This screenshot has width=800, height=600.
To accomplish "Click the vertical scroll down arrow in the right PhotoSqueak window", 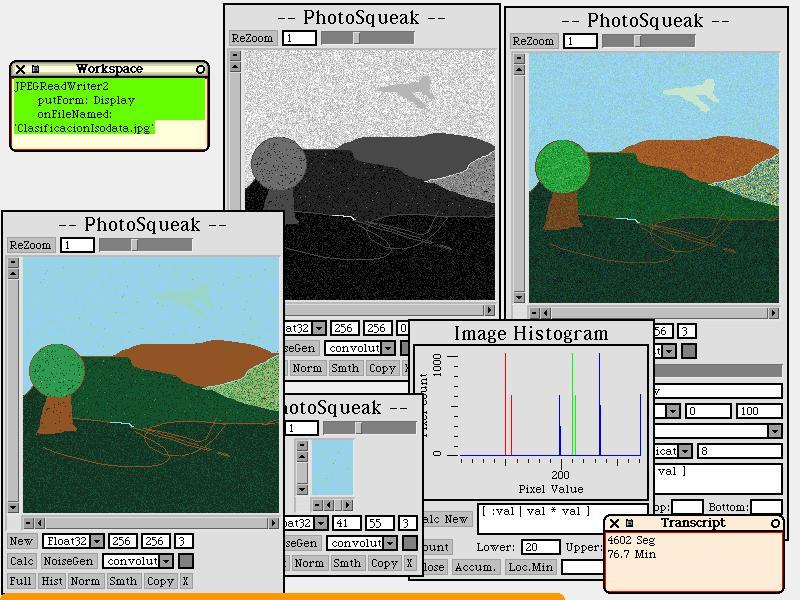I will tap(519, 297).
